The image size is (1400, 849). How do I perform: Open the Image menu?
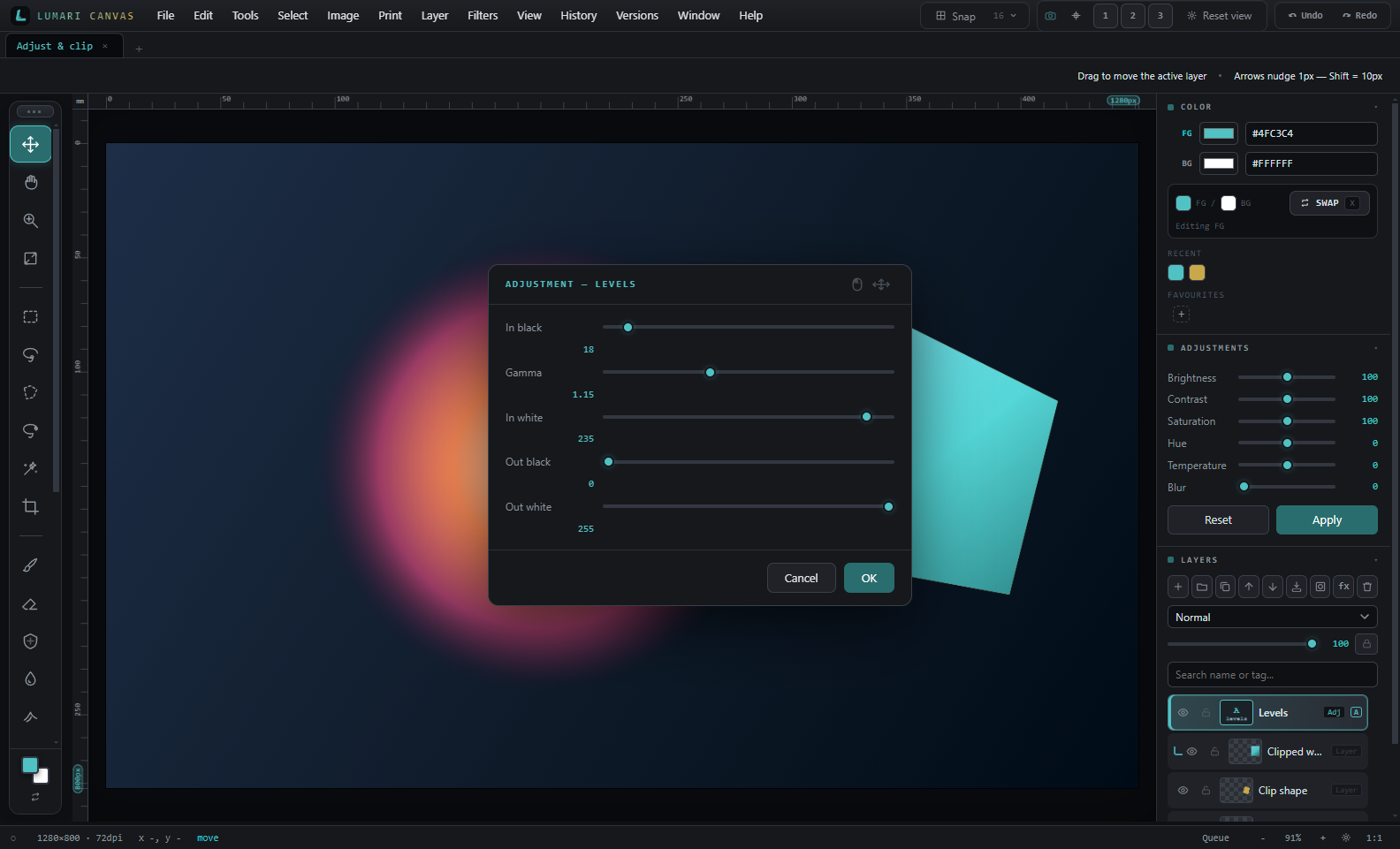[343, 16]
